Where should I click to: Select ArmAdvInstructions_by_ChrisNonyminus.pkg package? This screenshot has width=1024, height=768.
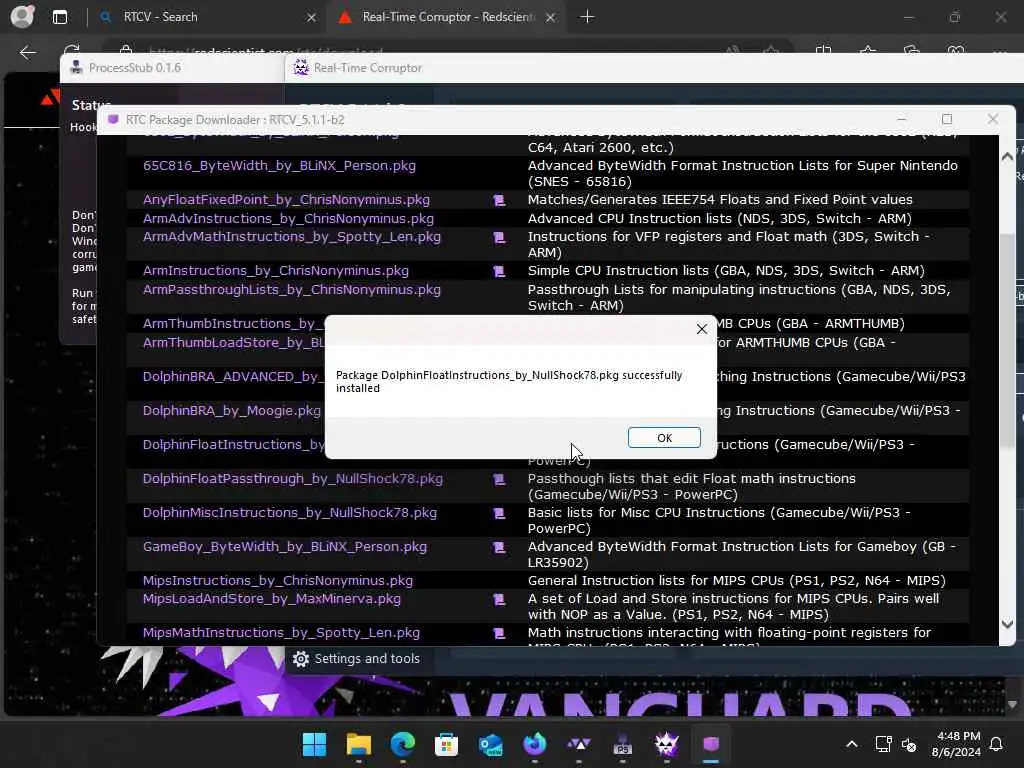[288, 219]
